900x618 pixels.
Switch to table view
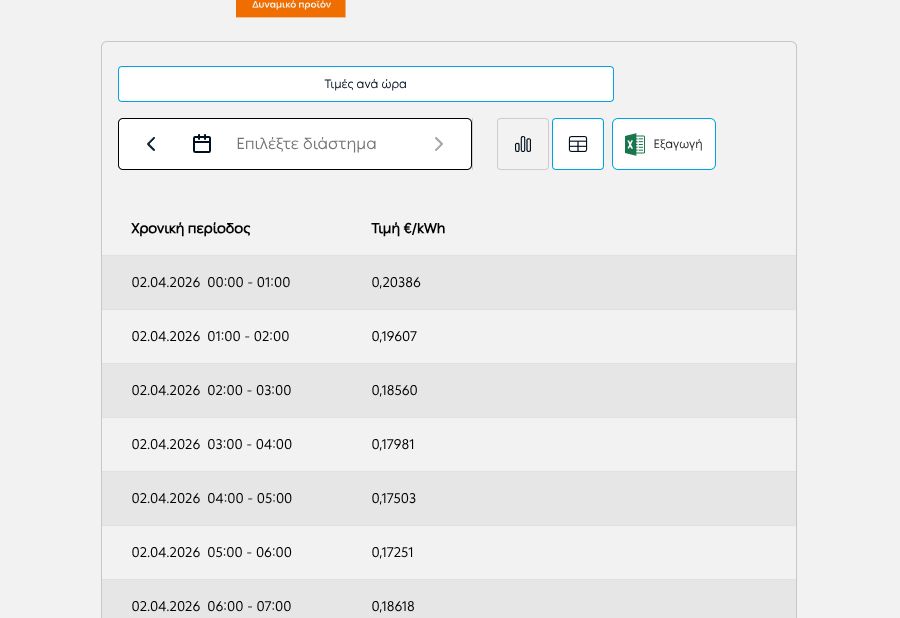pyautogui.click(x=578, y=144)
